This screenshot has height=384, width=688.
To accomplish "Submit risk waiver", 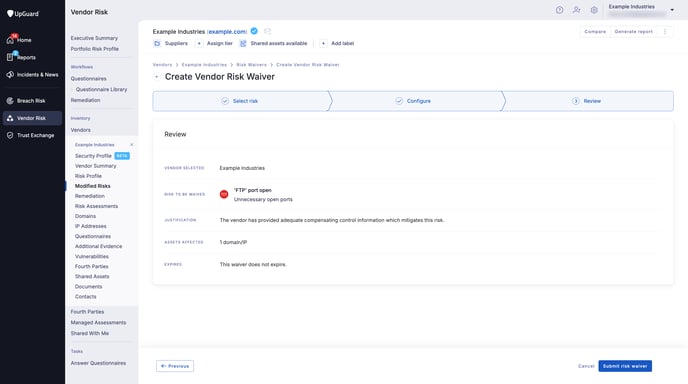I will [625, 366].
